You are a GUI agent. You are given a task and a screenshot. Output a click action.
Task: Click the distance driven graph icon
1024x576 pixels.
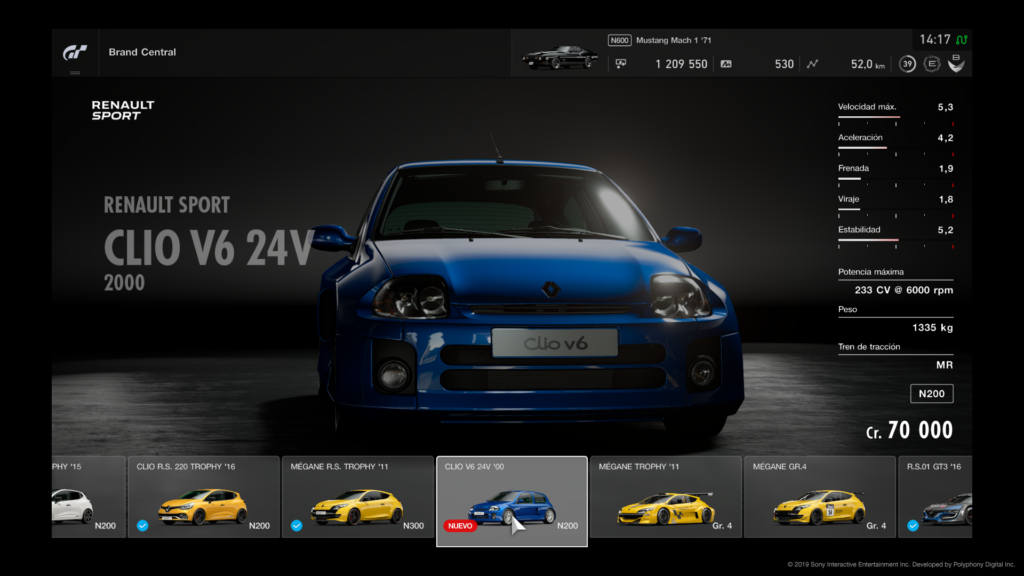pyautogui.click(x=812, y=64)
